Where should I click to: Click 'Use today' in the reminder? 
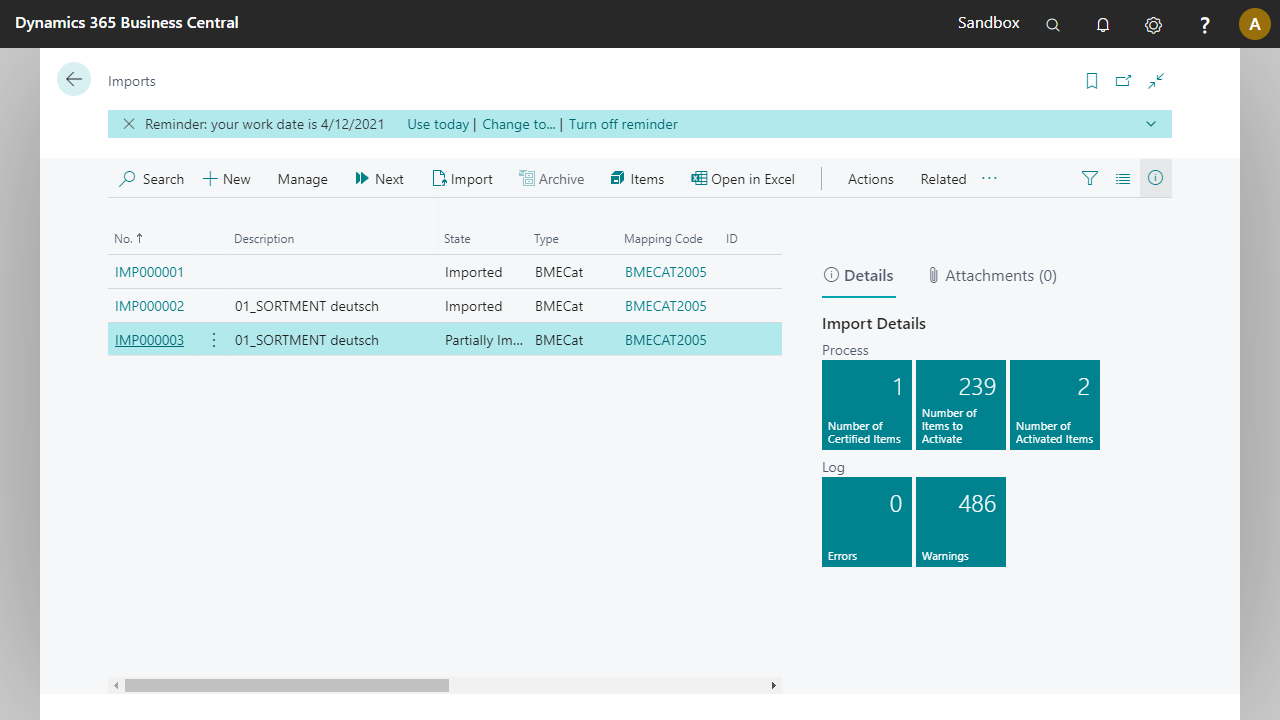coord(438,124)
